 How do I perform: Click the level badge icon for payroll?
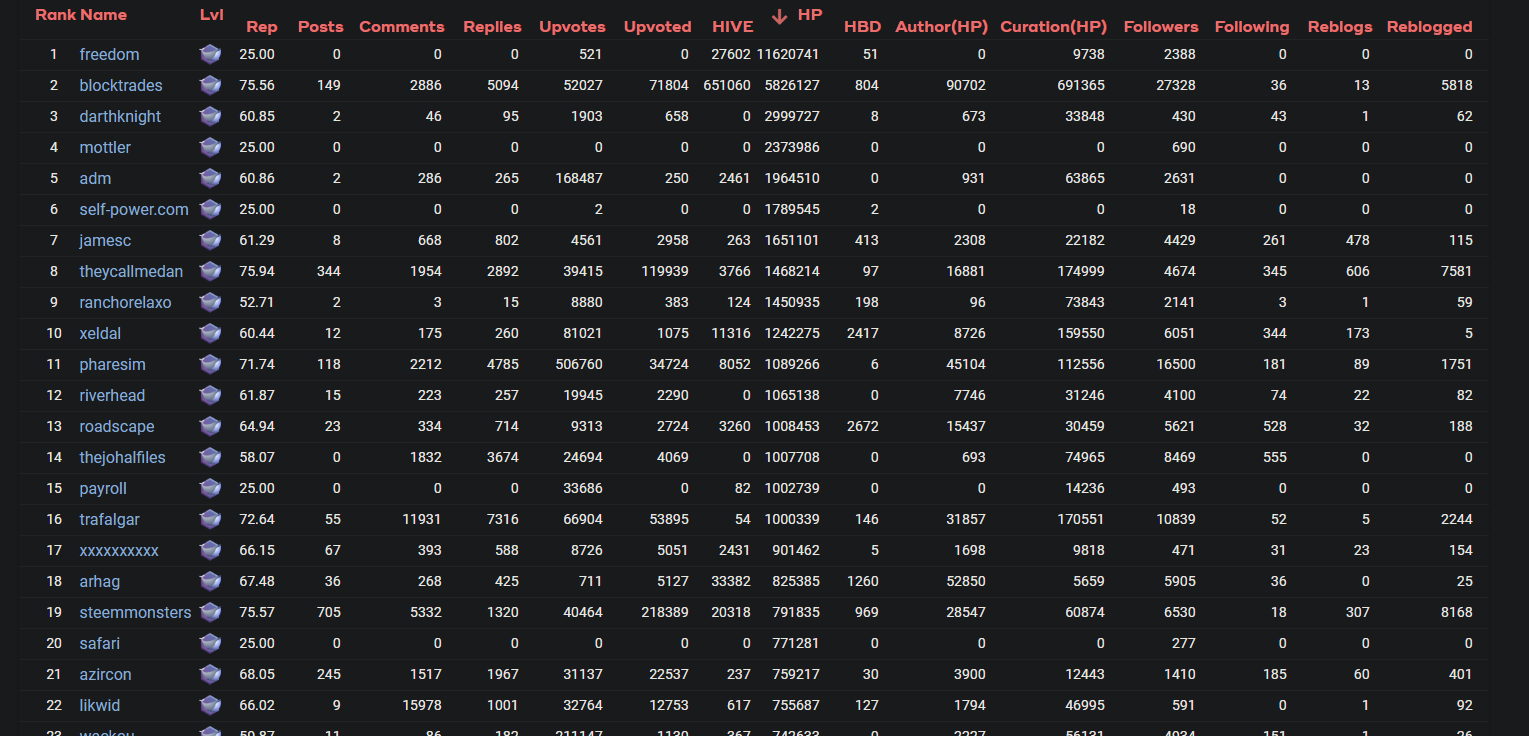tap(210, 488)
